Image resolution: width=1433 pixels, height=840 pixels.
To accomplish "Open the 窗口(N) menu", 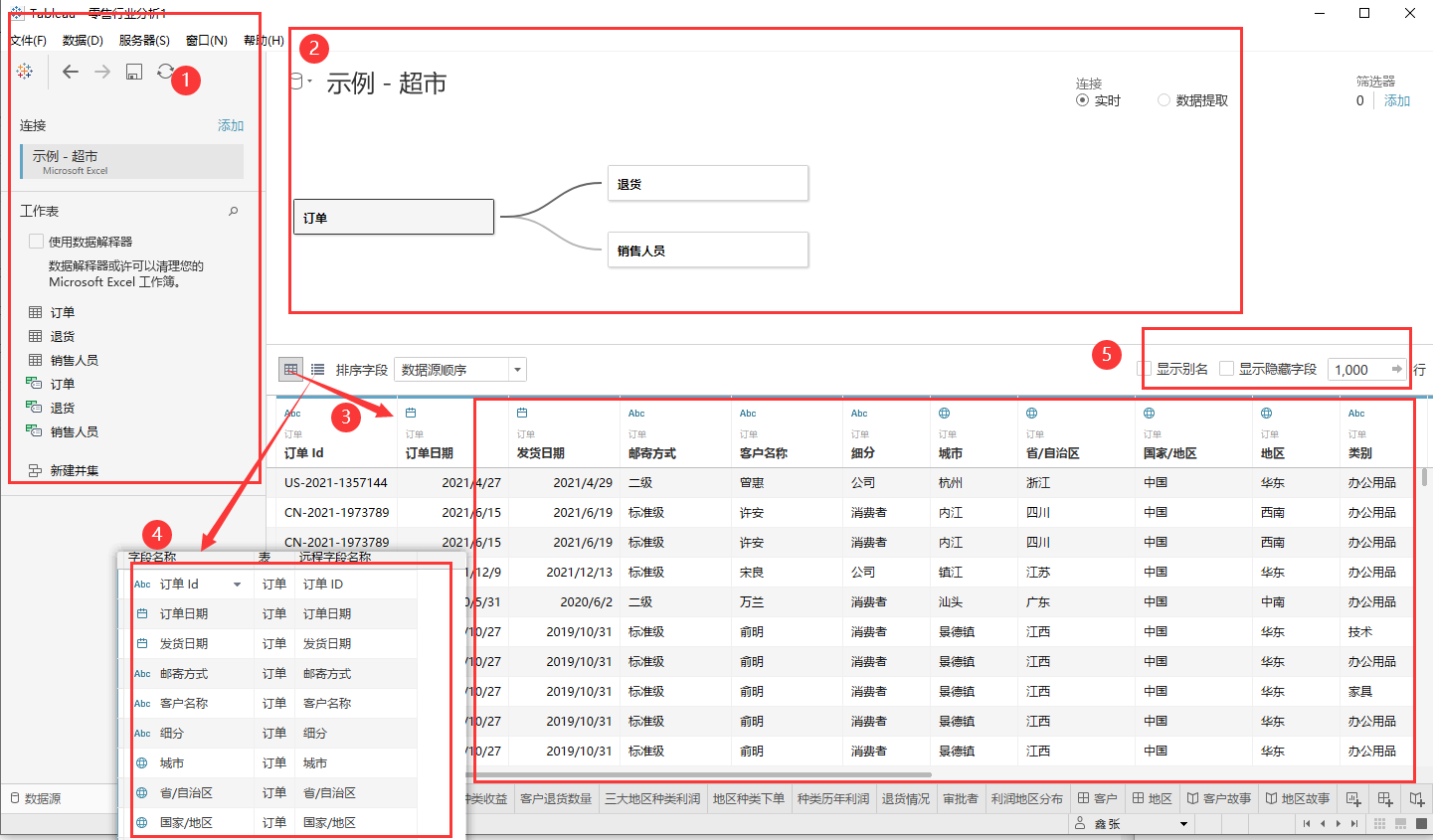I will click(207, 41).
